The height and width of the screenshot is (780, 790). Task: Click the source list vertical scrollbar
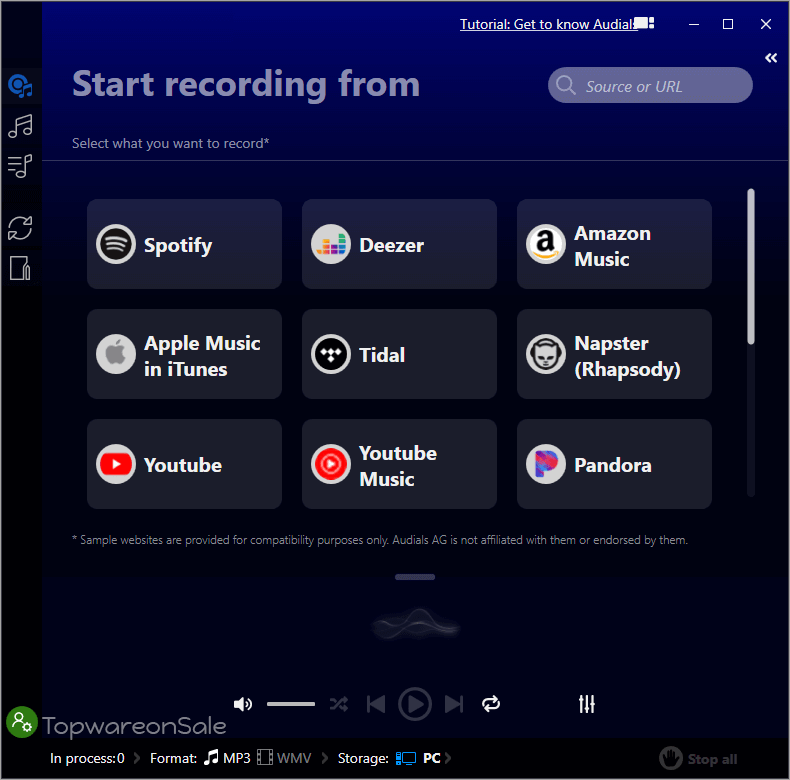tap(751, 267)
